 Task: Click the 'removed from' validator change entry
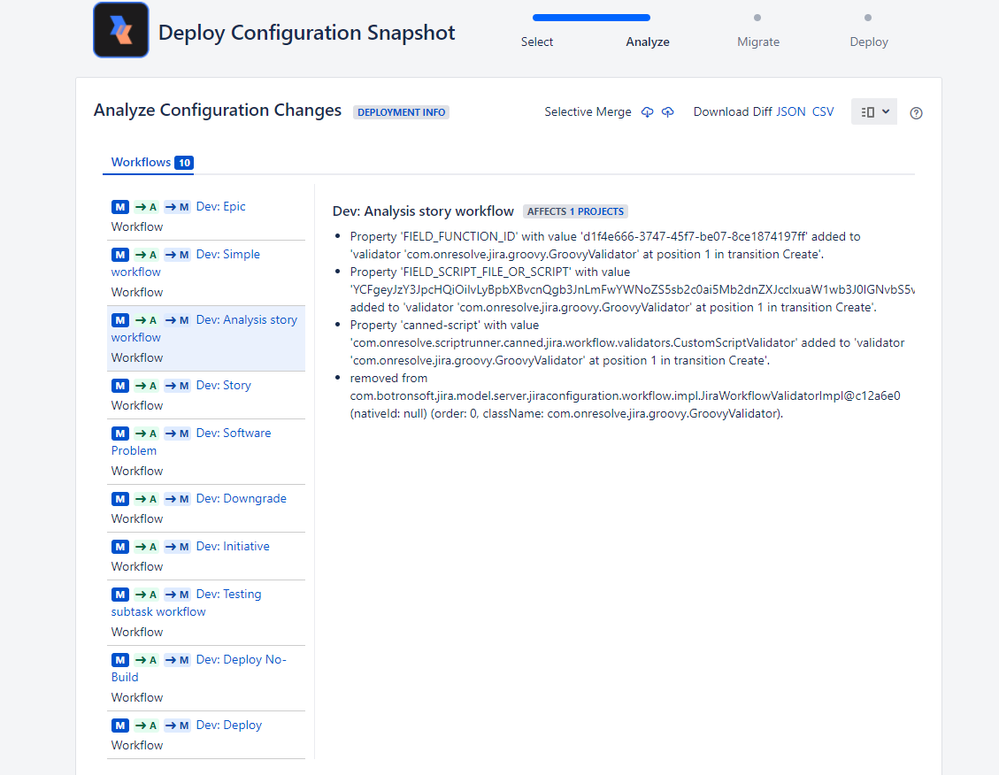[x=625, y=396]
